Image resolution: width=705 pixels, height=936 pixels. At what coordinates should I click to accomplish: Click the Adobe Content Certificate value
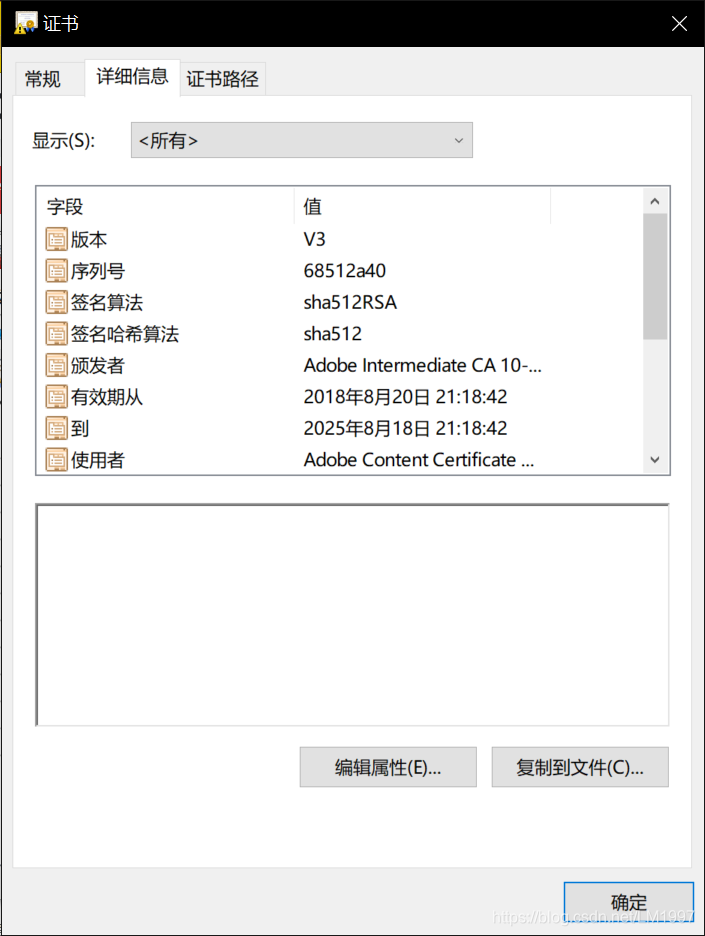pyautogui.click(x=418, y=460)
